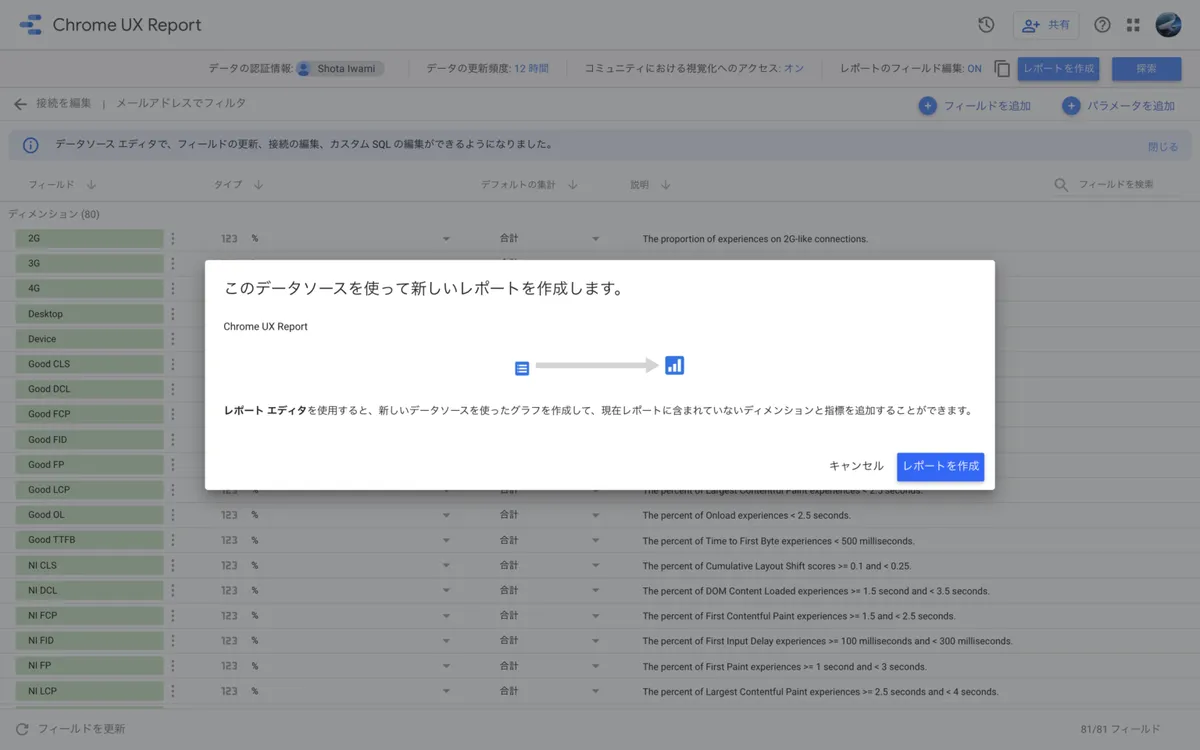Click the sort arrow next to フィールド header

(x=91, y=185)
